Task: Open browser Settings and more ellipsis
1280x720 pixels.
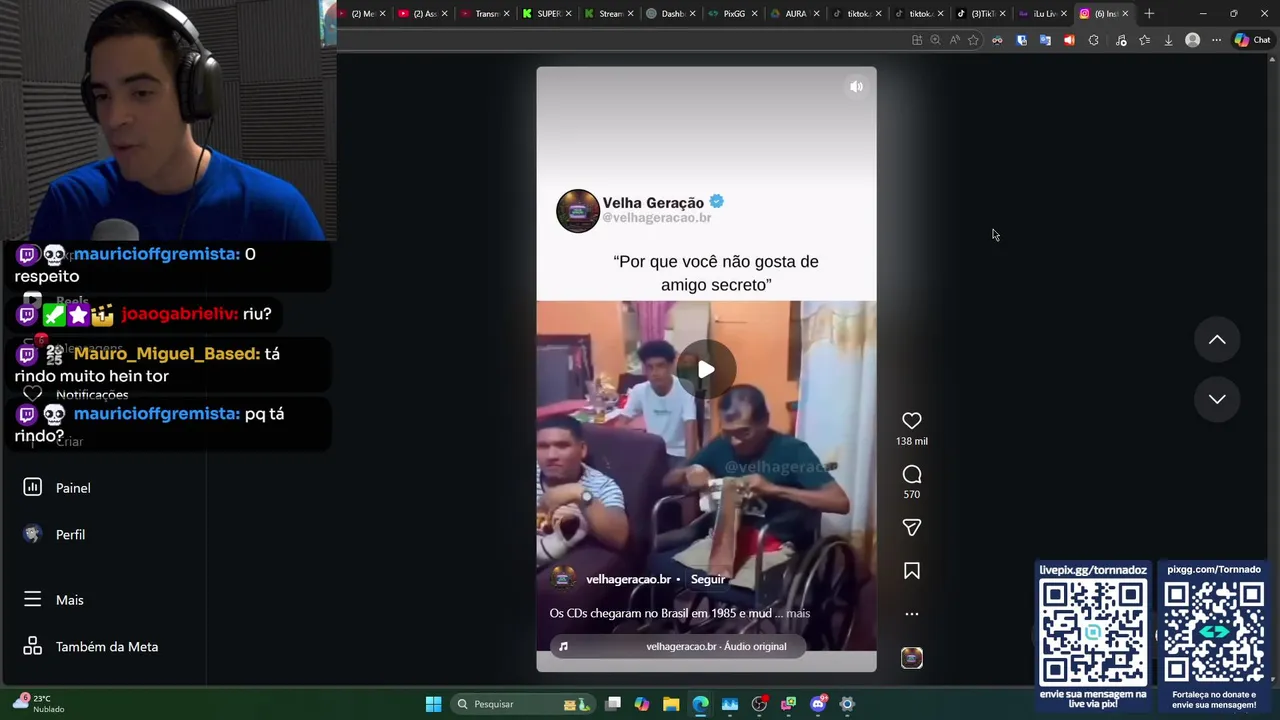Action: click(x=1216, y=40)
